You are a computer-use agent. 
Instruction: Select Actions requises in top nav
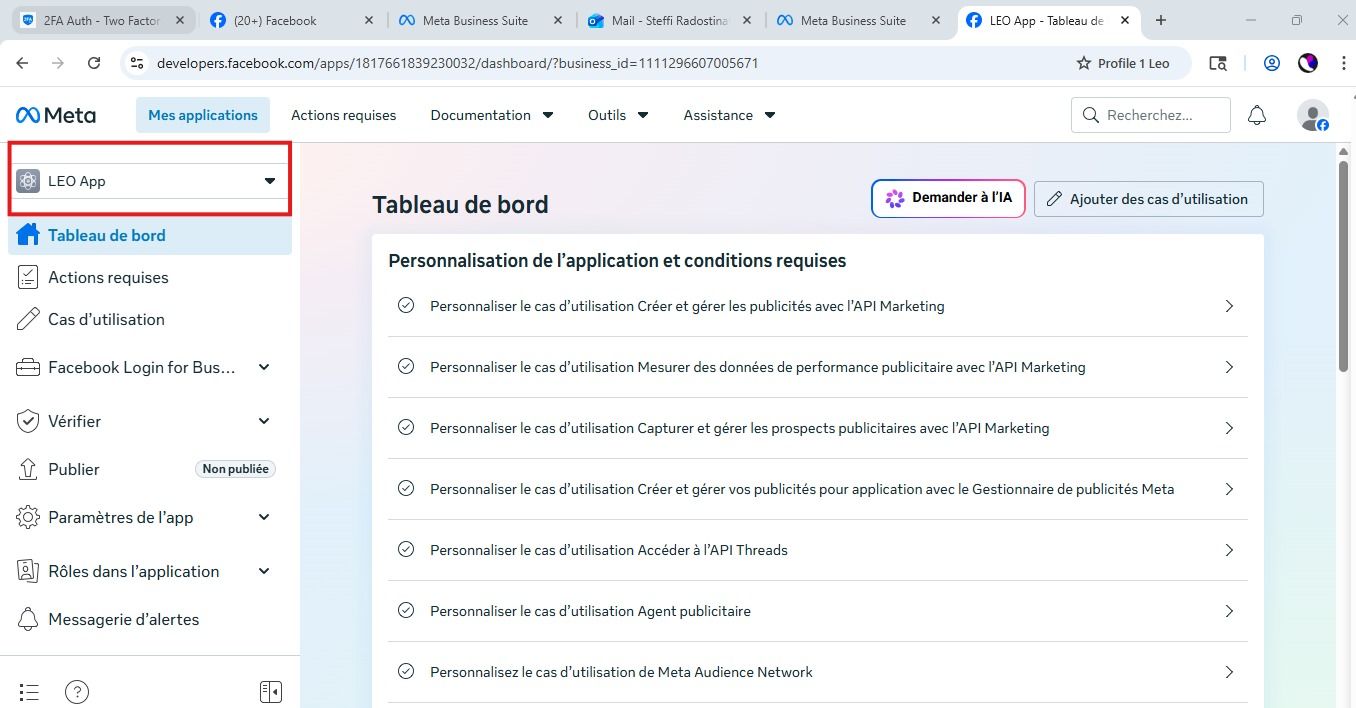(343, 115)
